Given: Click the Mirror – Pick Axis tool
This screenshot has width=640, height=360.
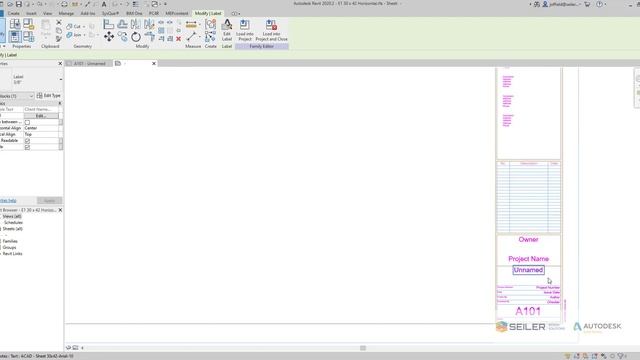Looking at the screenshot, I should pyautogui.click(x=136, y=24).
